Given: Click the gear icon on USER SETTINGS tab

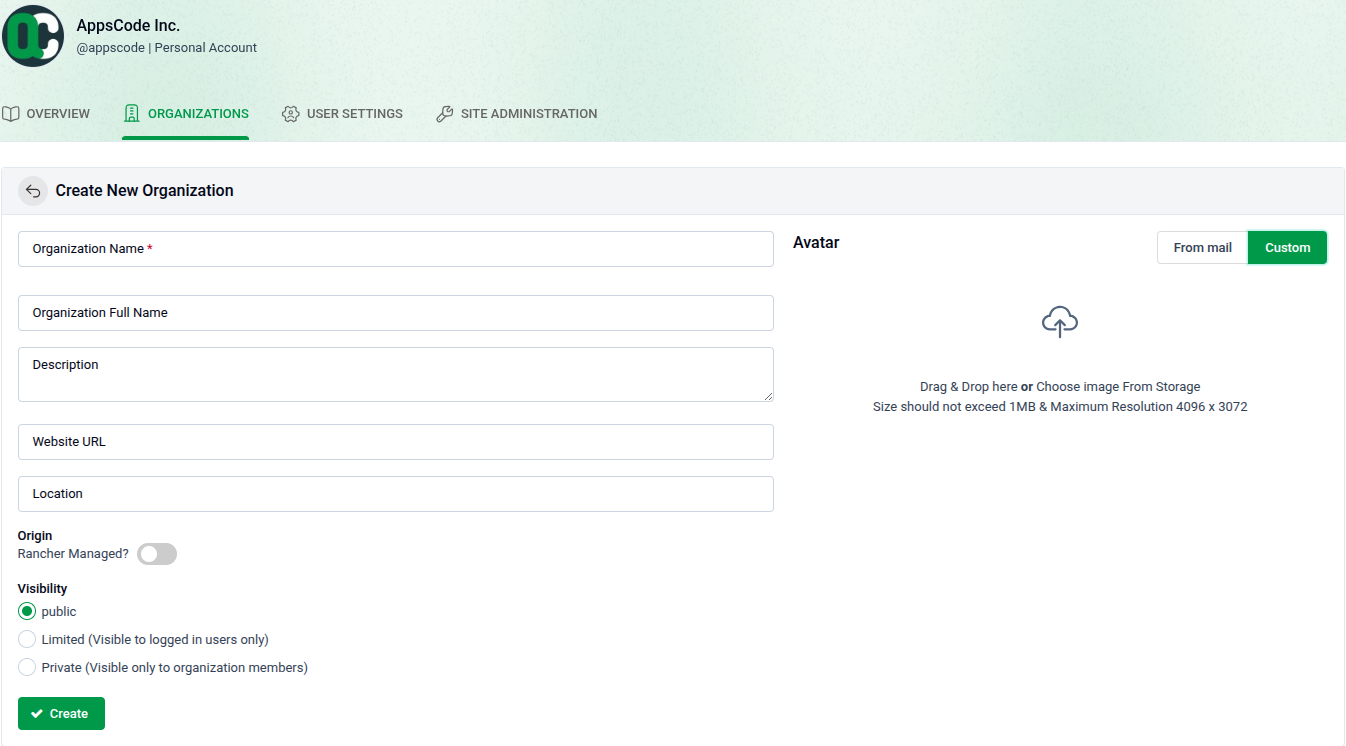Looking at the screenshot, I should click(290, 113).
